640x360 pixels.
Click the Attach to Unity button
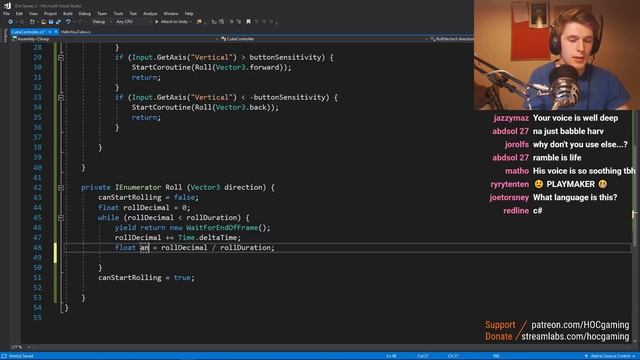[x=171, y=22]
